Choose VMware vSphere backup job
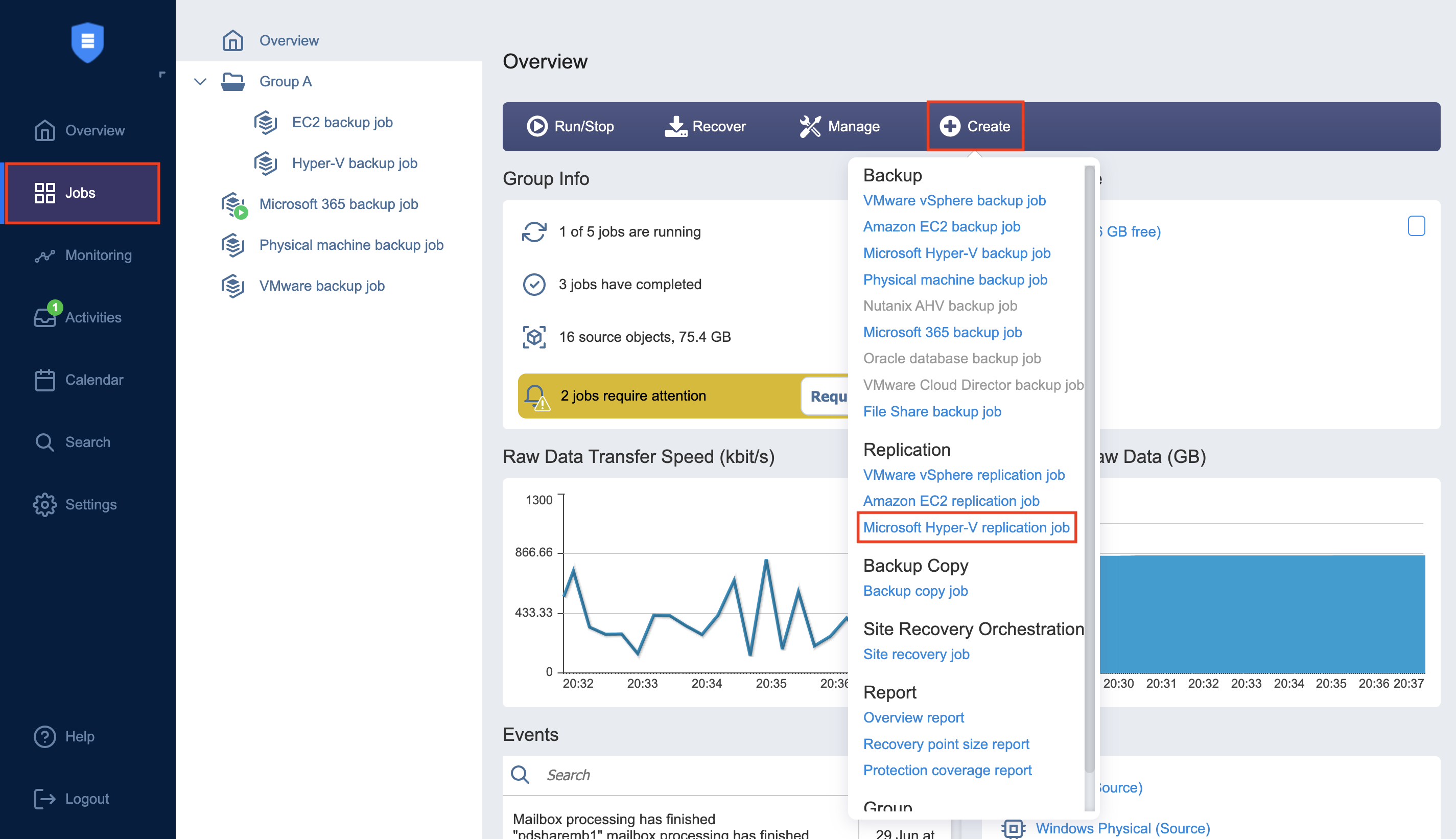Viewport: 1456px width, 839px height. click(x=954, y=200)
